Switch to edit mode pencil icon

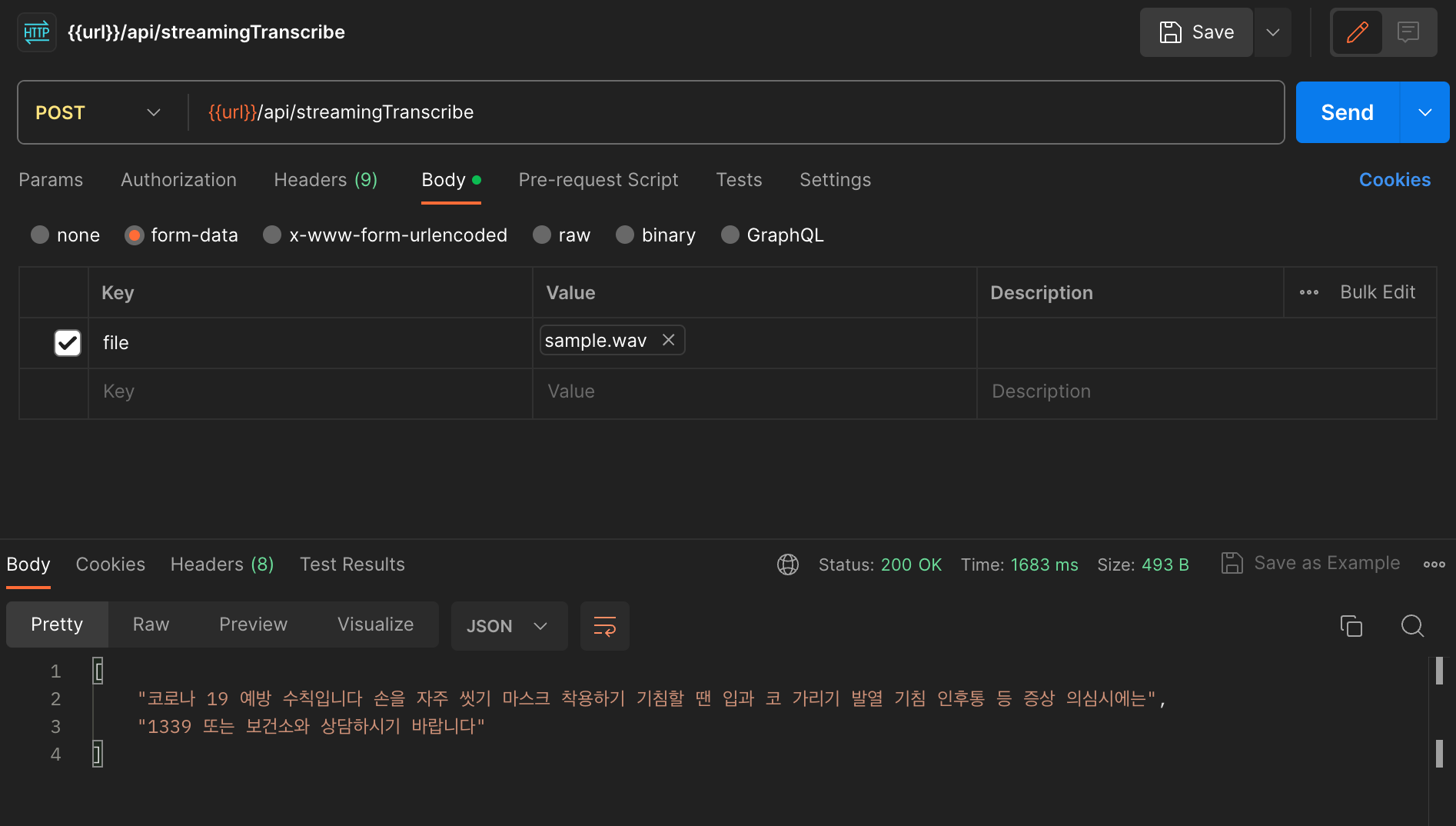pos(1358,32)
